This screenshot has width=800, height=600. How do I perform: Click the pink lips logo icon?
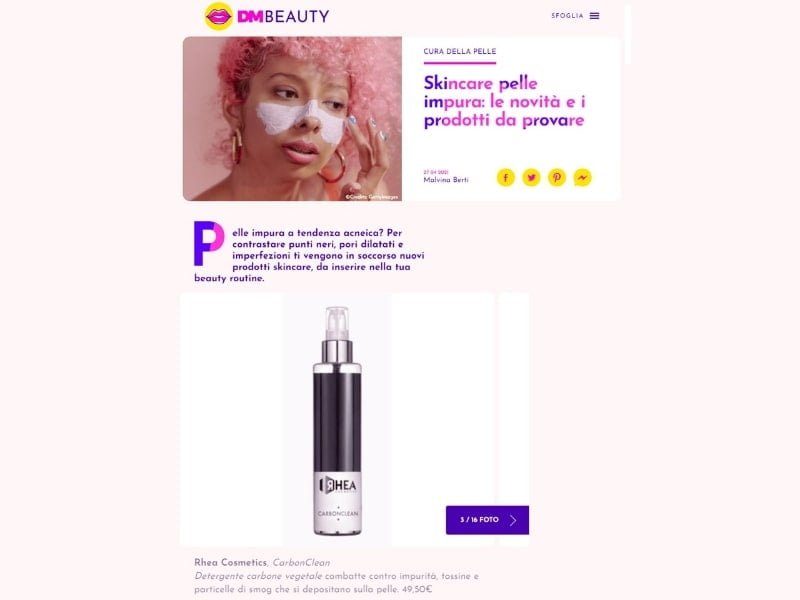coord(218,16)
